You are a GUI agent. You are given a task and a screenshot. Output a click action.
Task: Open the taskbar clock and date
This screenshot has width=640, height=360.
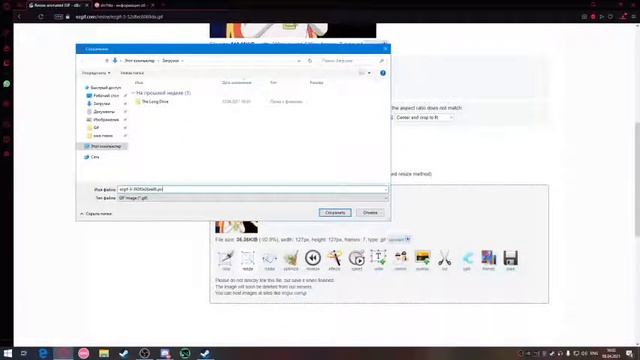coord(611,353)
